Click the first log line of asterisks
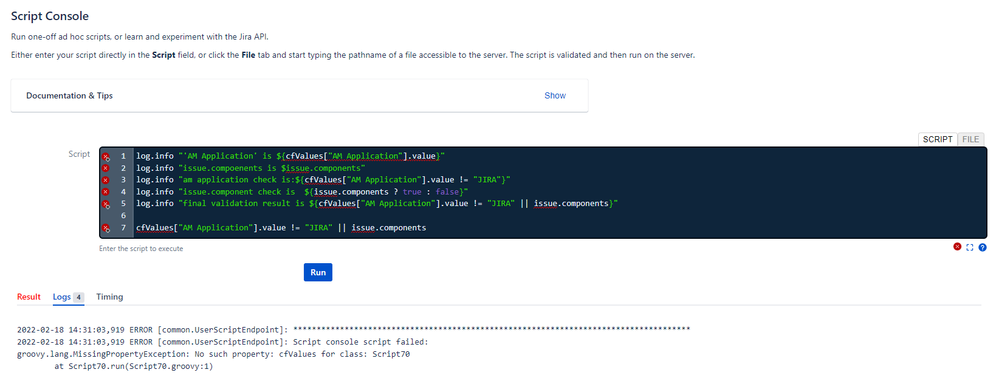The height and width of the screenshot is (389, 999). [354, 329]
